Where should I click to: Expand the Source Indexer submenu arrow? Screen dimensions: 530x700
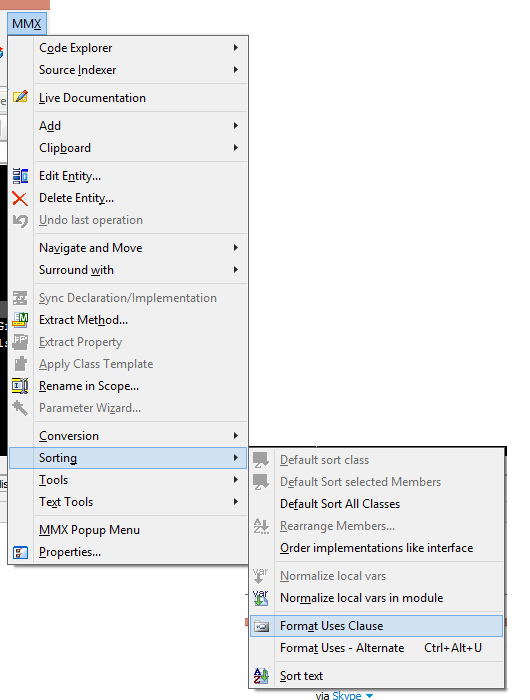click(236, 70)
